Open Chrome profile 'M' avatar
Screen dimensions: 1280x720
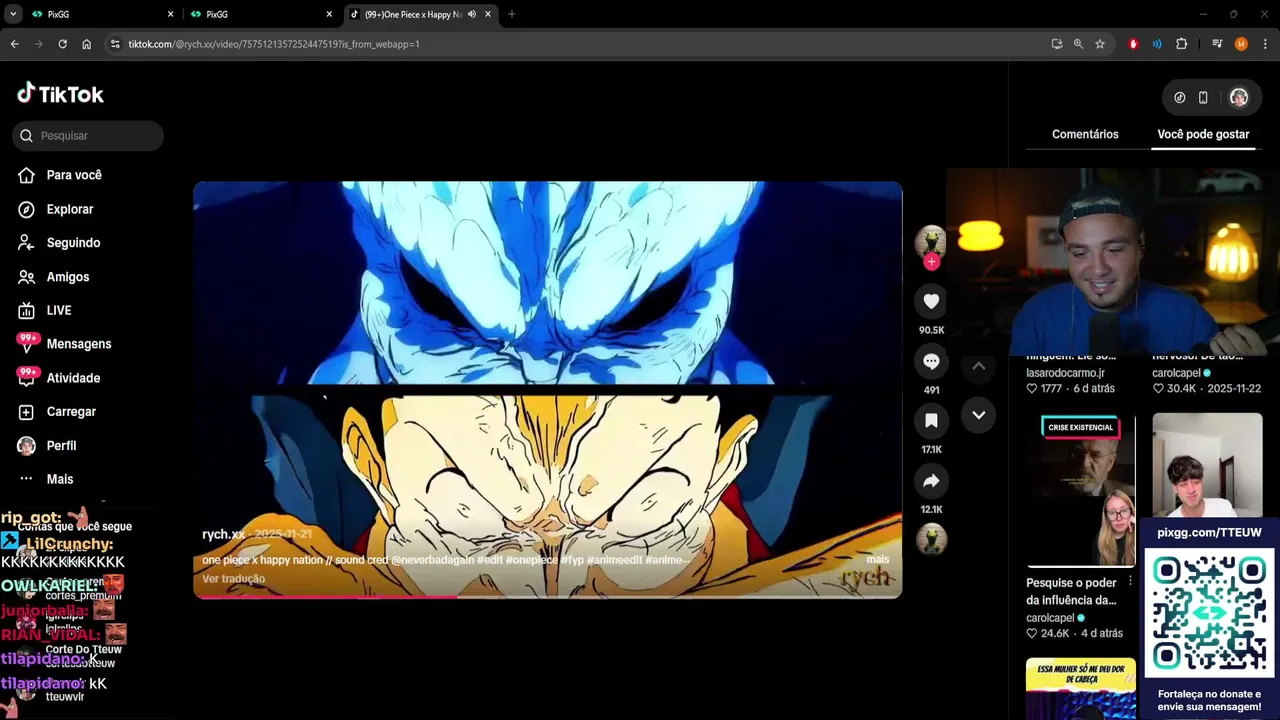point(1241,44)
